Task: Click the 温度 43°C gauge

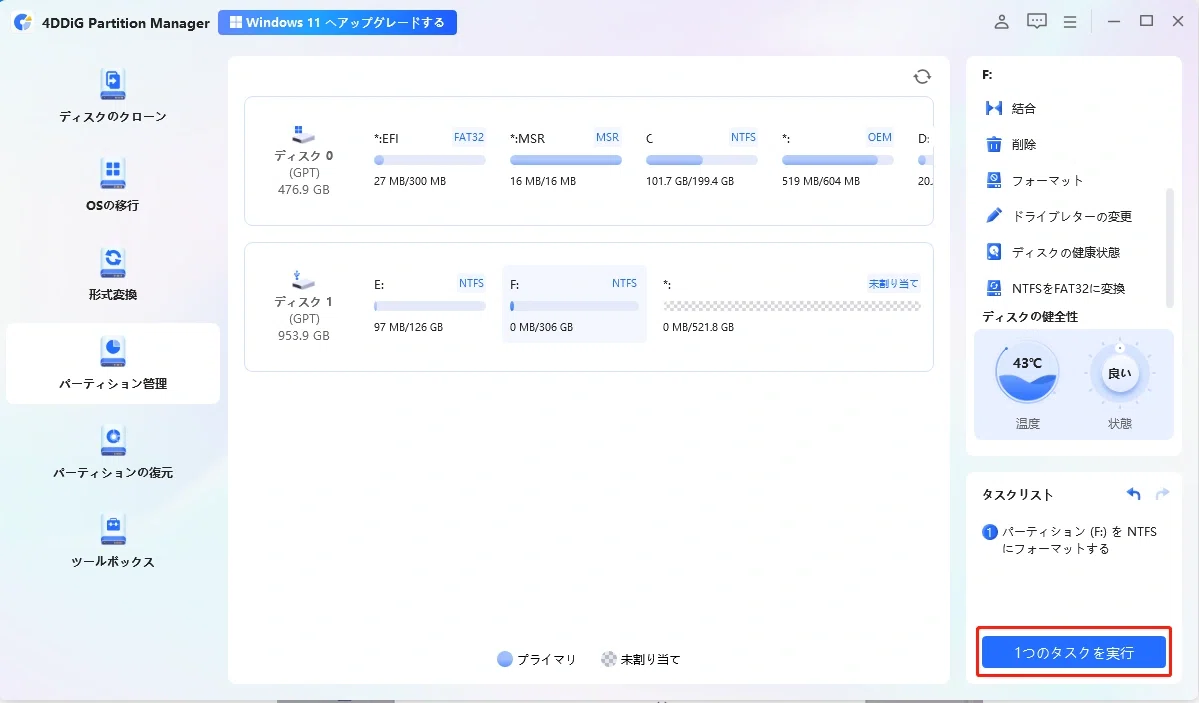Action: click(x=1027, y=373)
